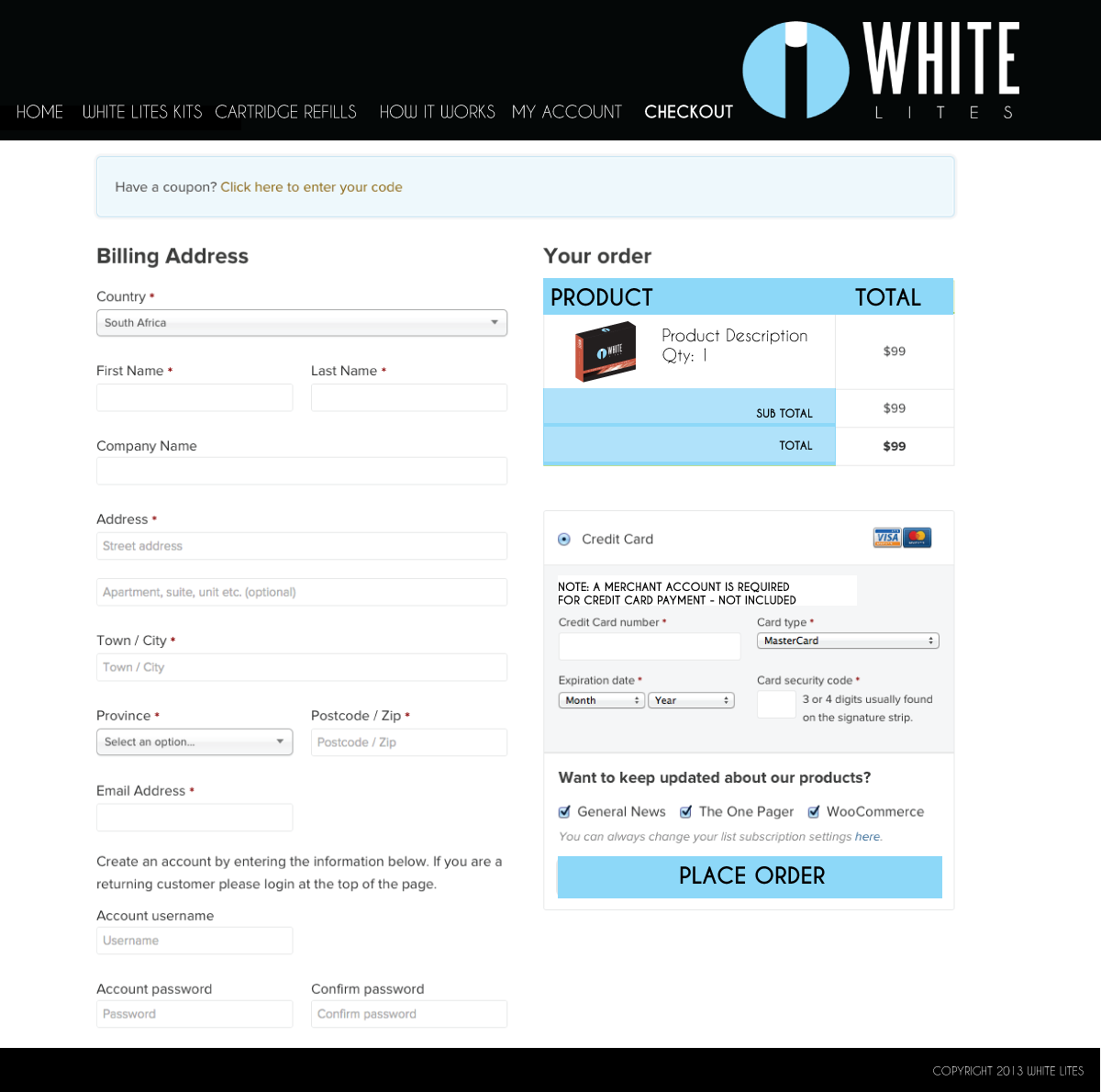1101x1092 pixels.
Task: Uncheck the General News checkbox
Action: (564, 812)
